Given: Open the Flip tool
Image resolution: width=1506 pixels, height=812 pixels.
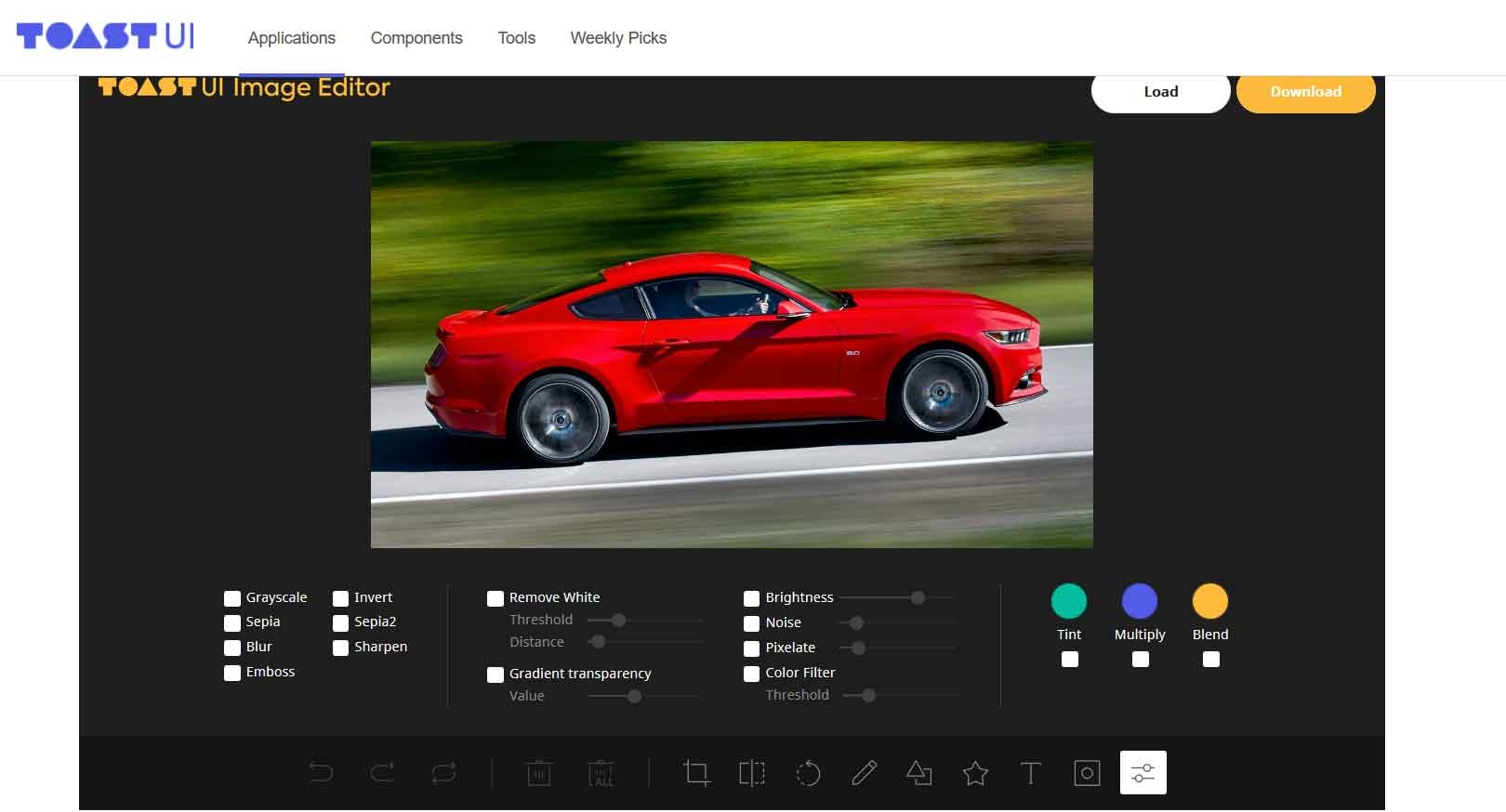Looking at the screenshot, I should click(752, 773).
